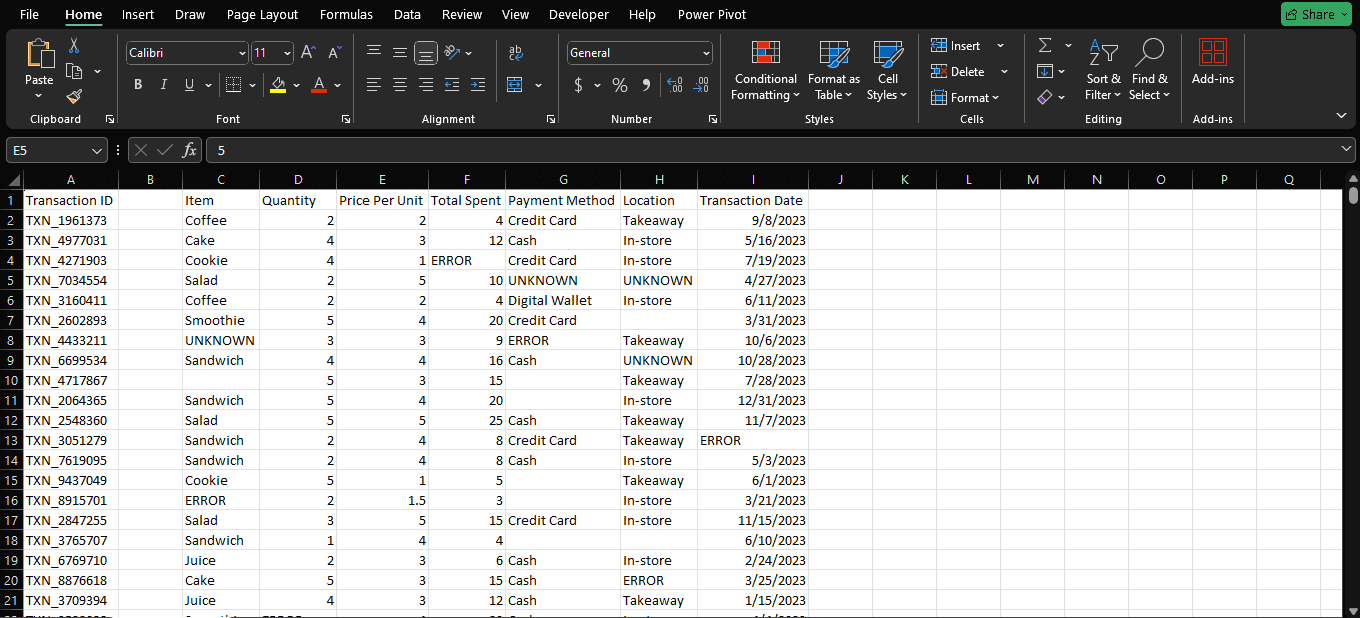This screenshot has height=618, width=1360.
Task: Click the Clear eraser icon
Action: [x=1045, y=97]
